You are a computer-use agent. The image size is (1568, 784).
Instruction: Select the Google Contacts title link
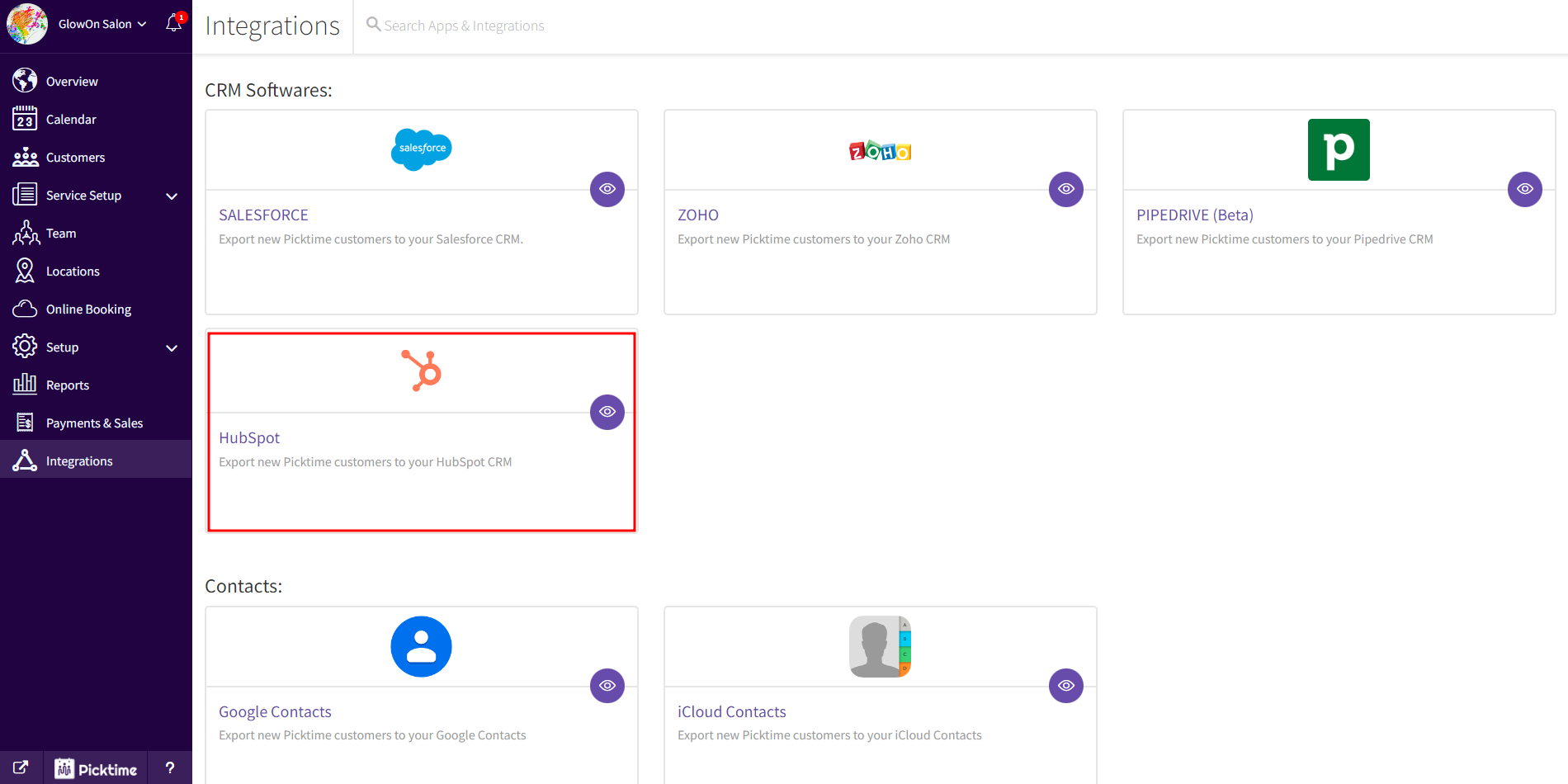point(275,712)
